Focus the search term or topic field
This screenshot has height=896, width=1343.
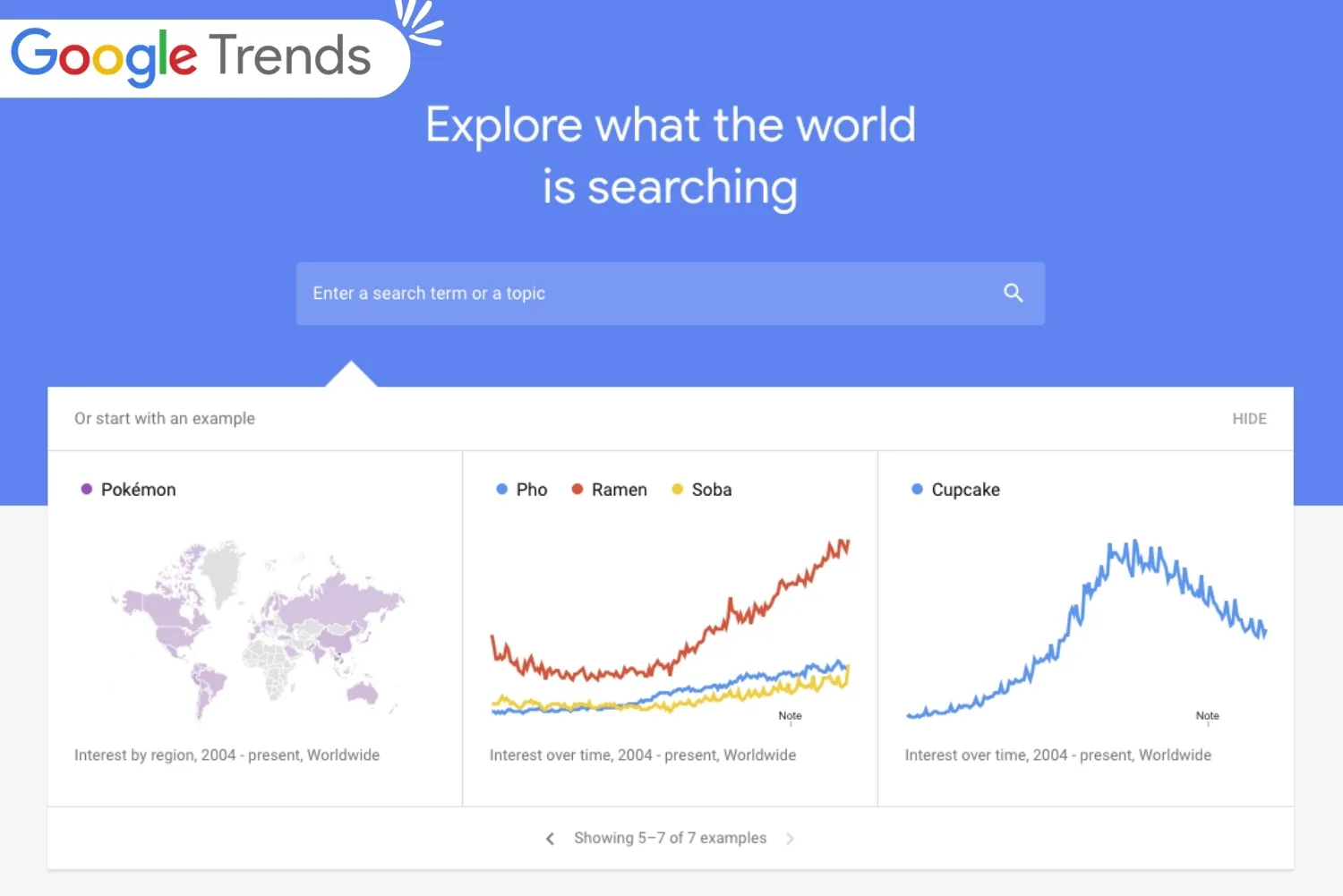645,294
